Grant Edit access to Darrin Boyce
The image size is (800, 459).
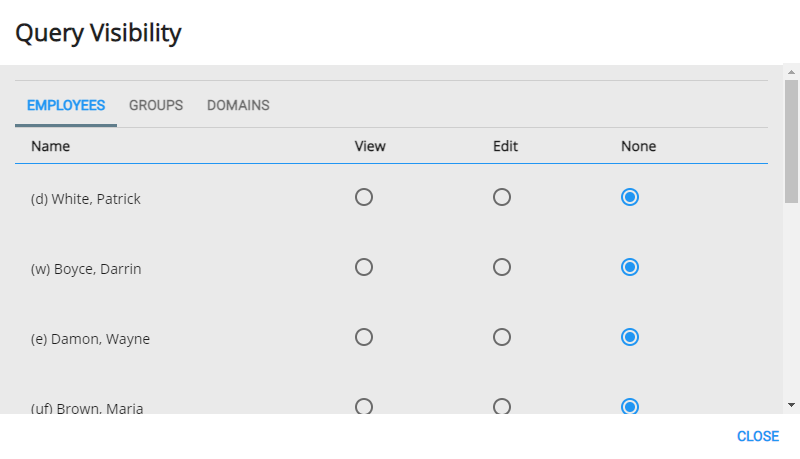click(502, 267)
